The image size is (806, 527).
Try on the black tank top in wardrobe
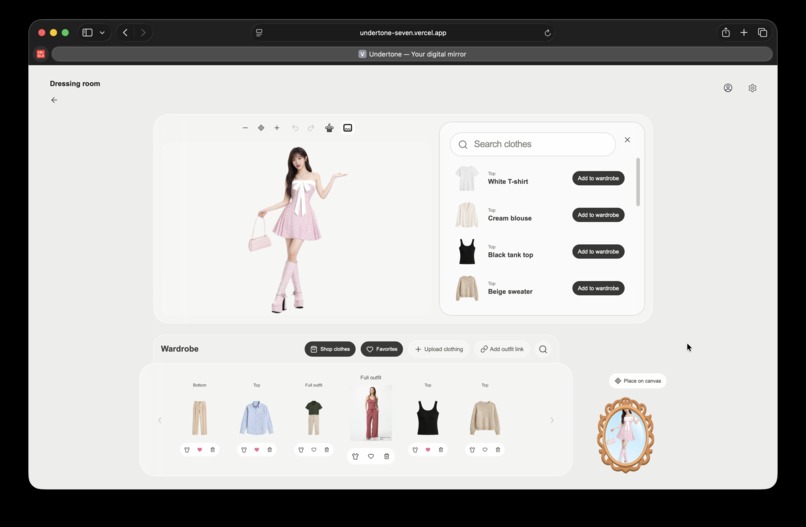[415, 450]
